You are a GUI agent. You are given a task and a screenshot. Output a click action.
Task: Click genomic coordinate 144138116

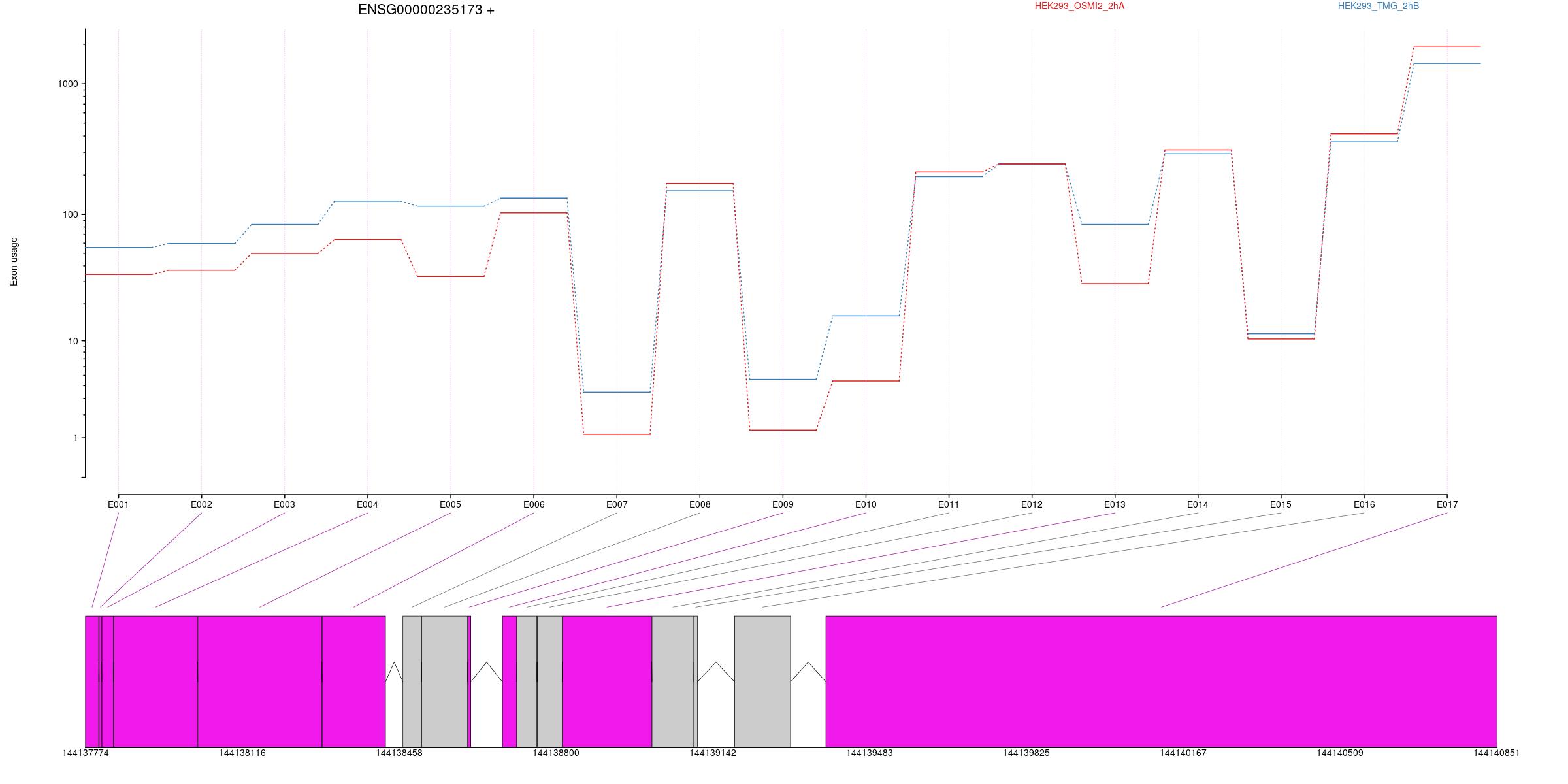click(242, 753)
